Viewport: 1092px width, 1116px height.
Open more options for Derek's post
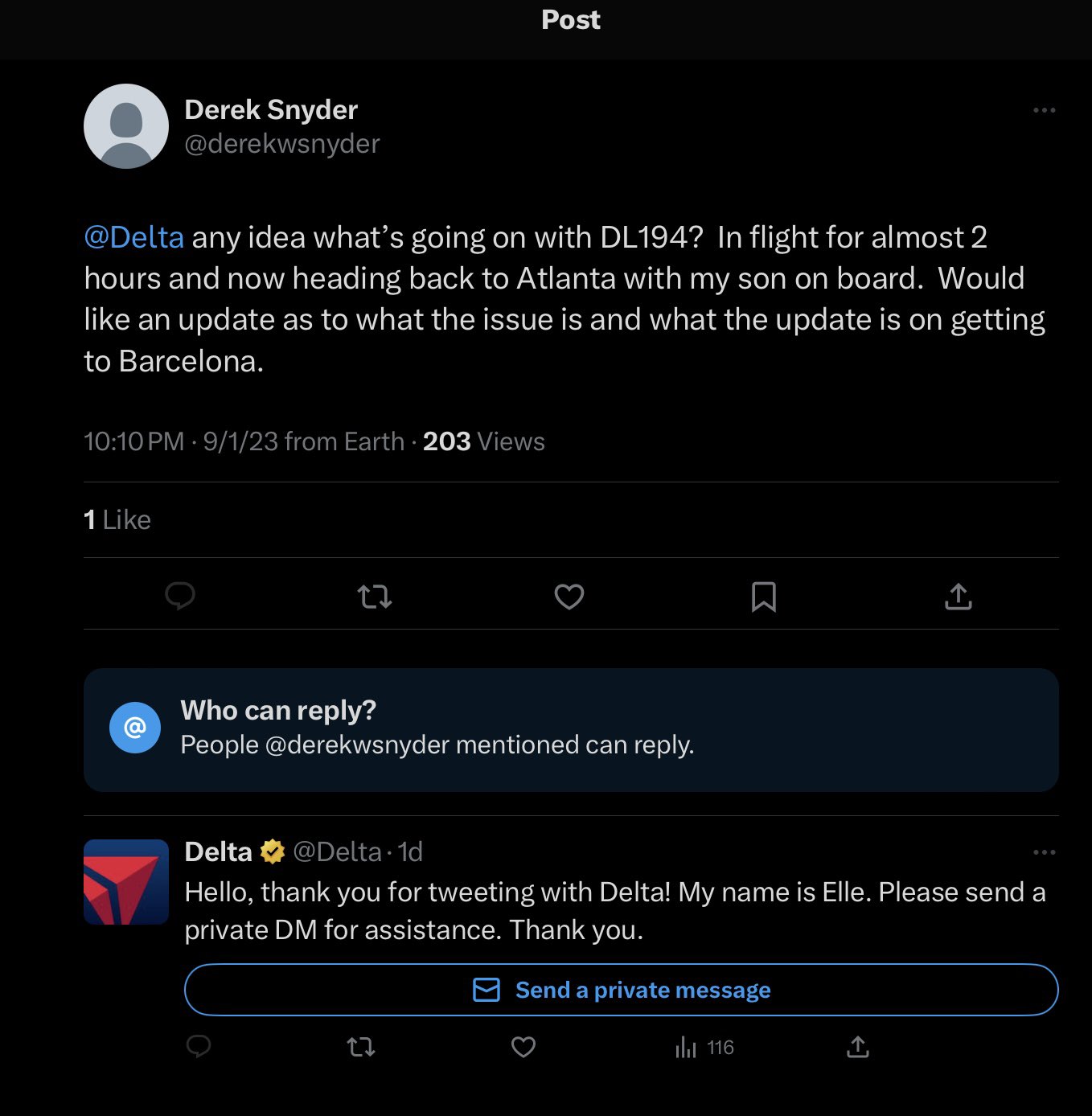click(x=1044, y=110)
